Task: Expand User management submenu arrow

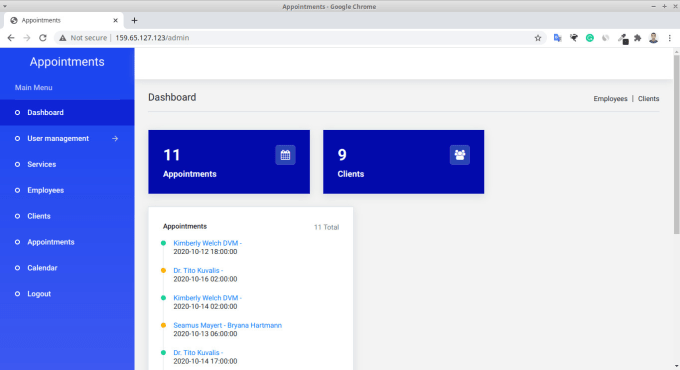Action: point(115,138)
